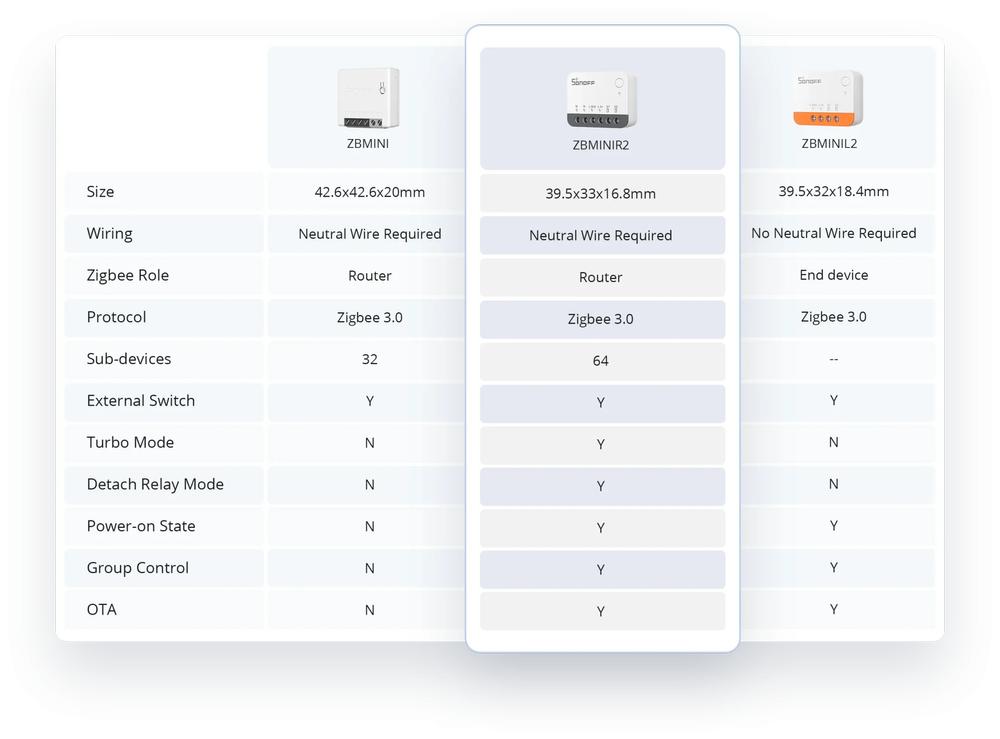Click the ZBMINIR2 product image

point(601,100)
